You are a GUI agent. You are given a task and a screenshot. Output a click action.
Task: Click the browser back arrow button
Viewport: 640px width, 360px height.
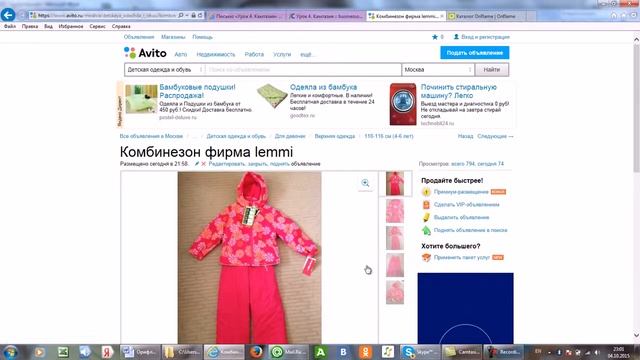8,15
